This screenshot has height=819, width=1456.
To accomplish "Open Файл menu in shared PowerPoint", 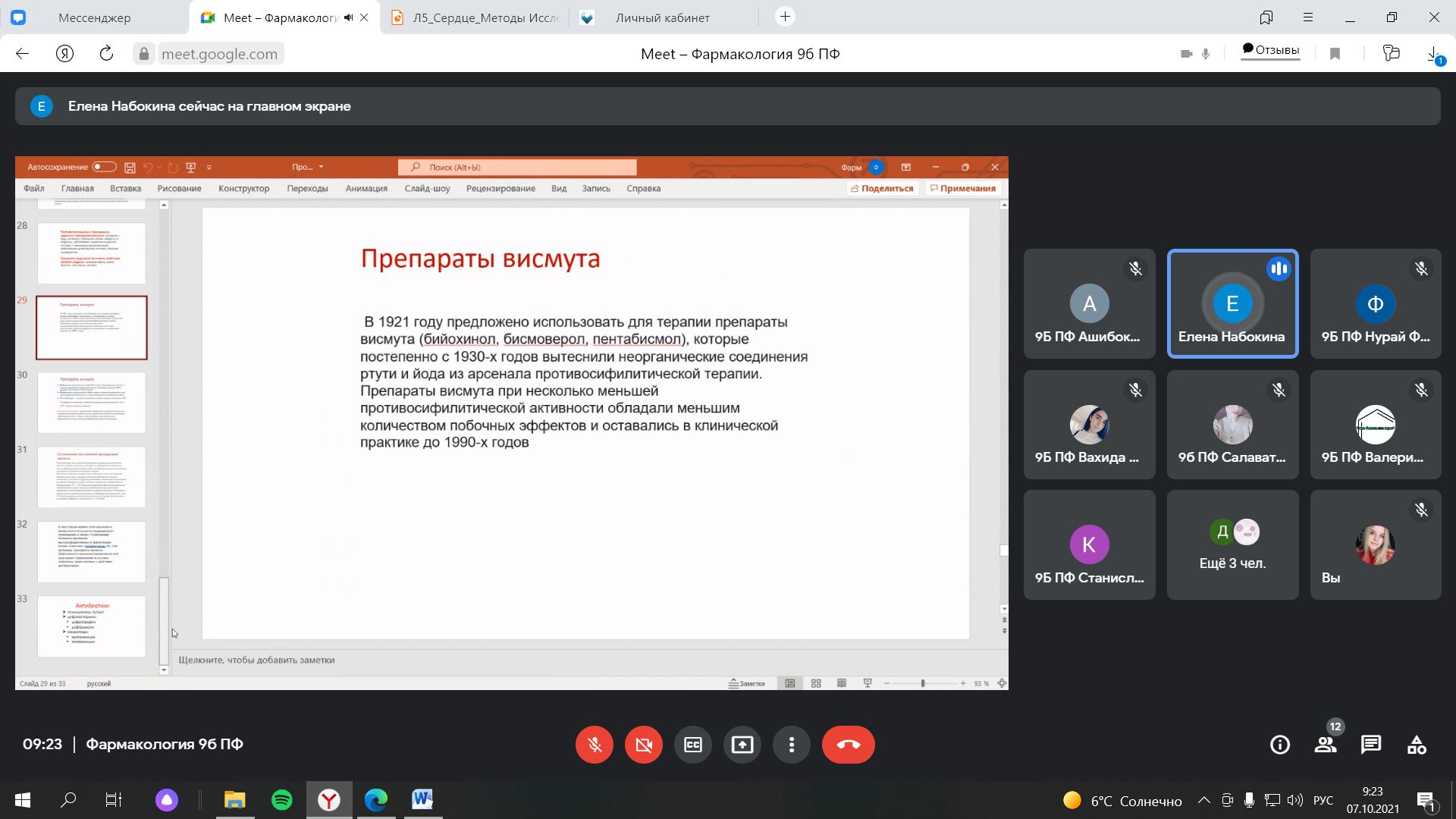I will [x=34, y=188].
